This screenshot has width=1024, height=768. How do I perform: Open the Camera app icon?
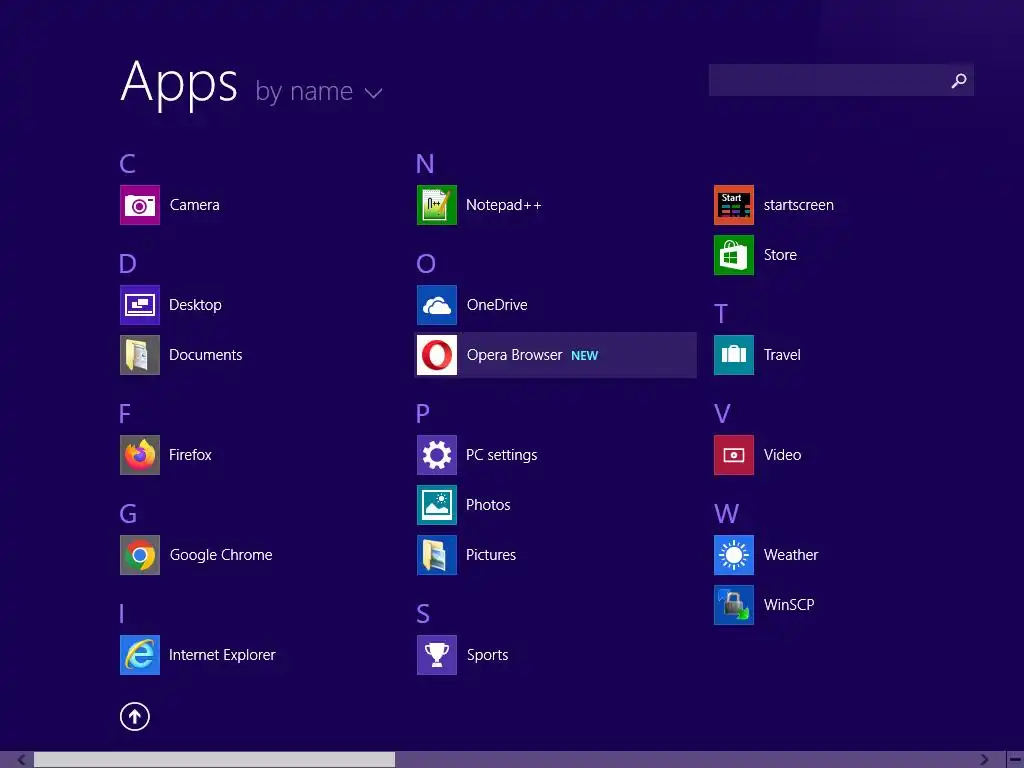140,205
